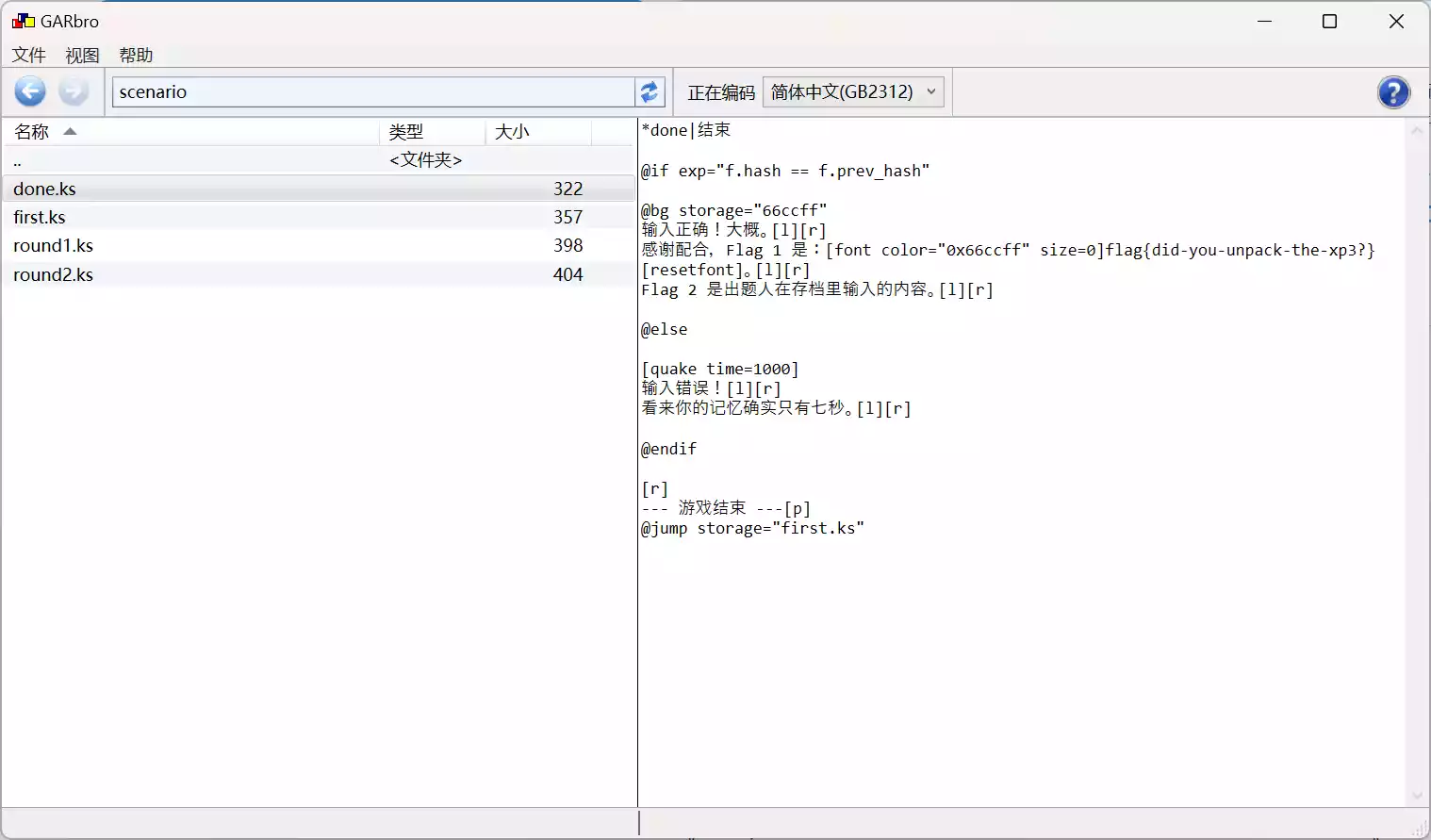Image resolution: width=1431 pixels, height=840 pixels.
Task: Sort the list by the 名称 column header
Action: [191, 132]
